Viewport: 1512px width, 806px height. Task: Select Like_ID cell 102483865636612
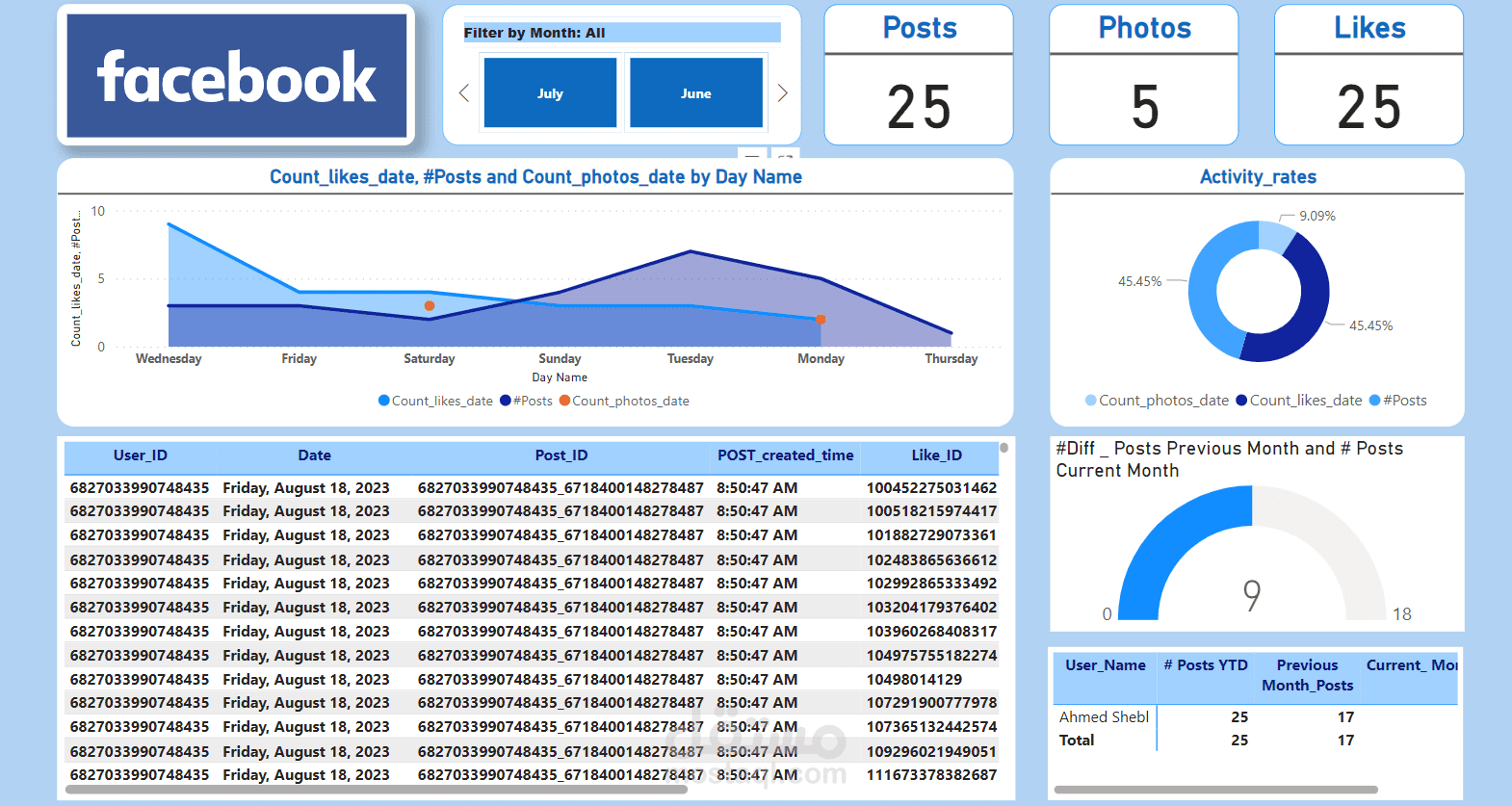(931, 559)
